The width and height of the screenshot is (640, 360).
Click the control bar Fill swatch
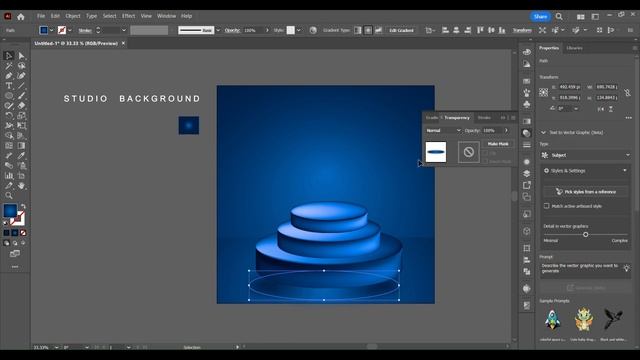click(x=43, y=30)
